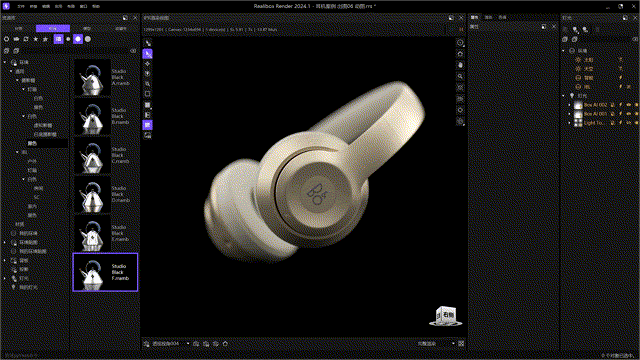Click the topmost circular icon on viewport right toolbar
The width and height of the screenshot is (640, 360).
click(x=460, y=43)
